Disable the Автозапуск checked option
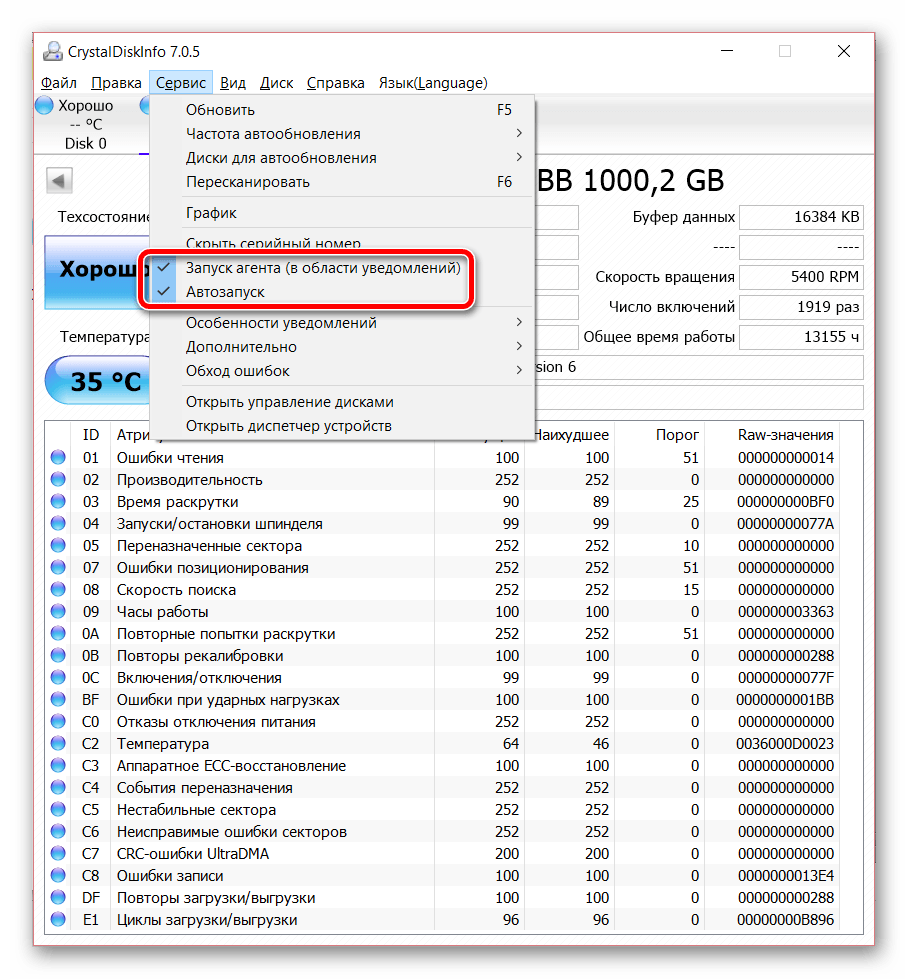 [225, 293]
